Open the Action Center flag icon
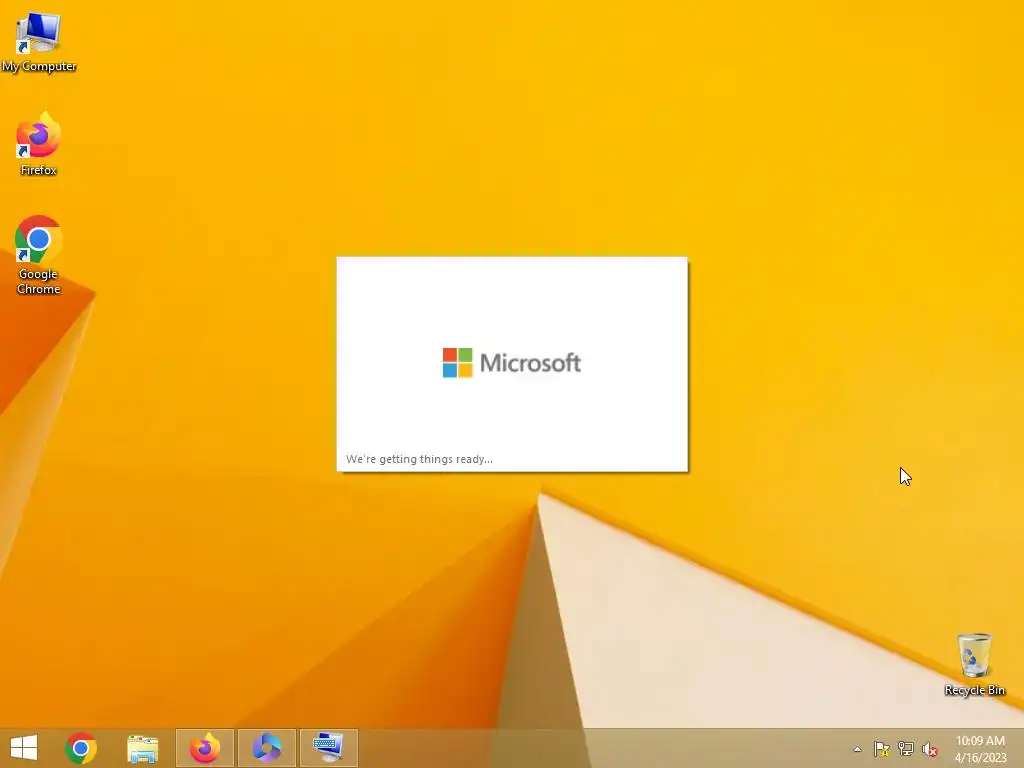This screenshot has width=1024, height=768. coord(882,749)
